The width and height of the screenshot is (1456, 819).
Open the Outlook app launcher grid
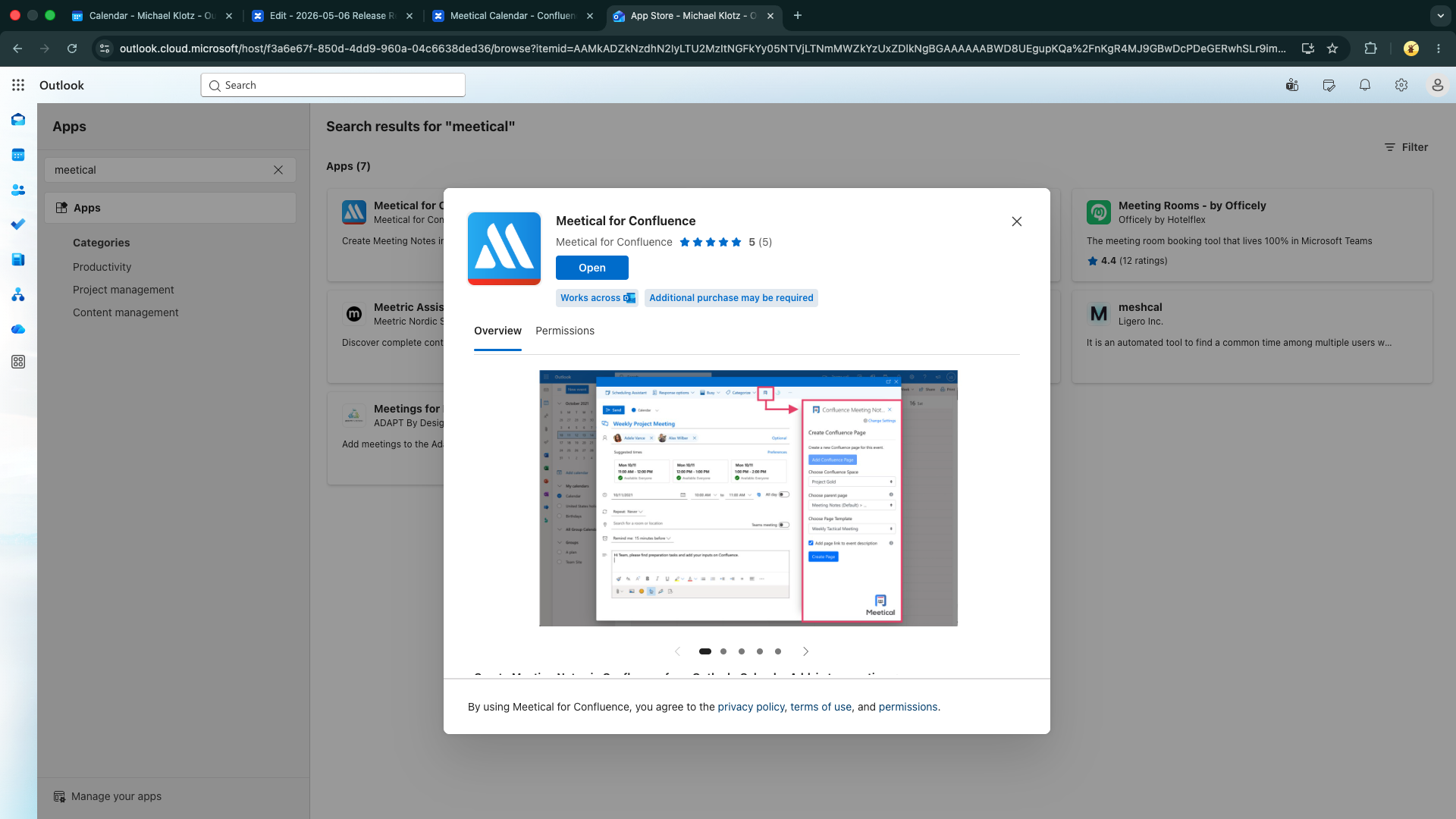[x=18, y=85]
